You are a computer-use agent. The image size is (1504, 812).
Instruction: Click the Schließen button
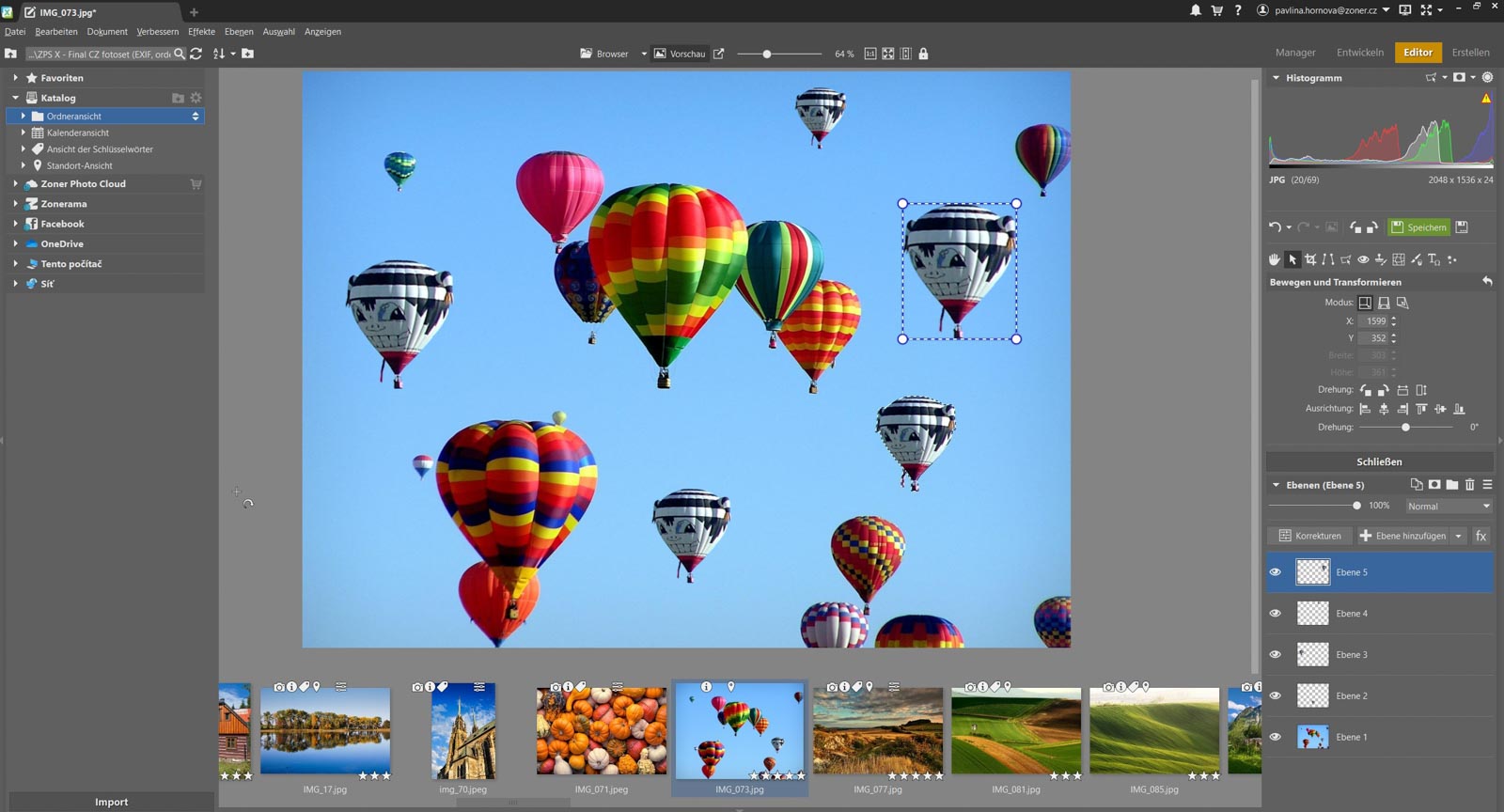coord(1379,461)
